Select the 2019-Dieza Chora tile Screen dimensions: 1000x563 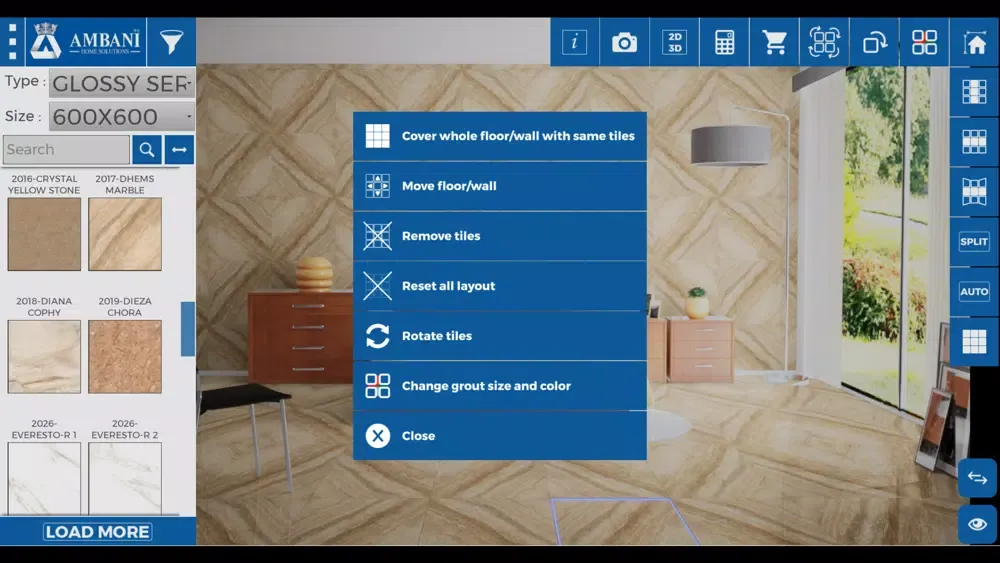[125, 356]
